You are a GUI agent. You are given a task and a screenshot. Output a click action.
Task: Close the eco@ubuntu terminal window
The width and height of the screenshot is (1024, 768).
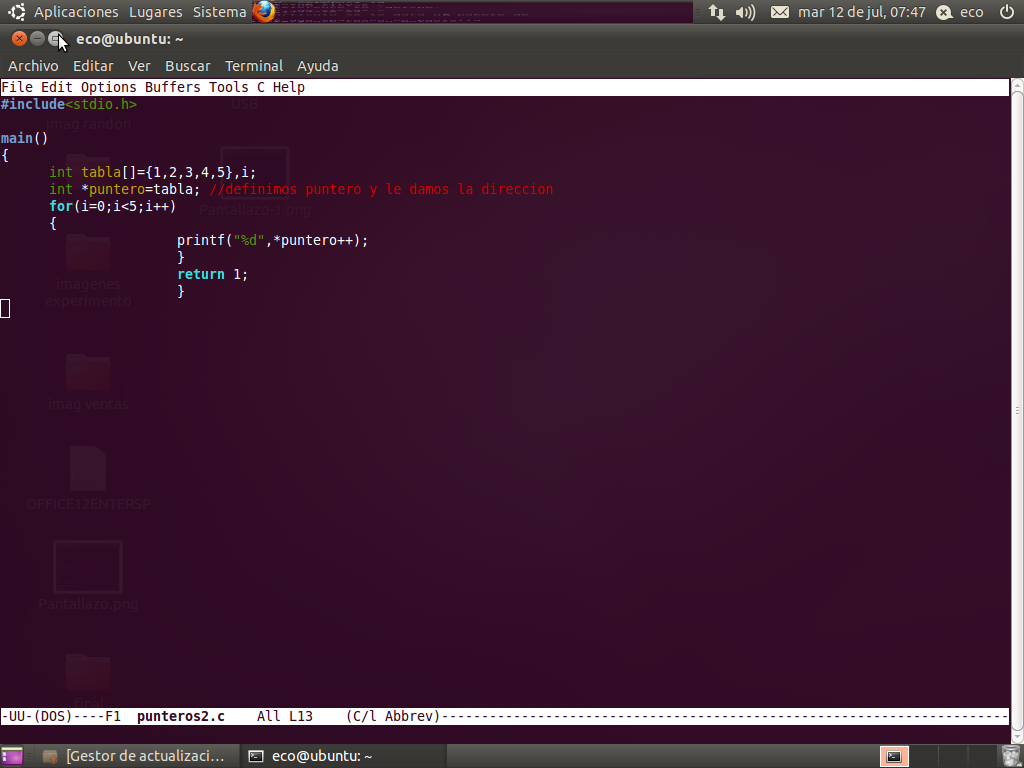[x=19, y=39]
